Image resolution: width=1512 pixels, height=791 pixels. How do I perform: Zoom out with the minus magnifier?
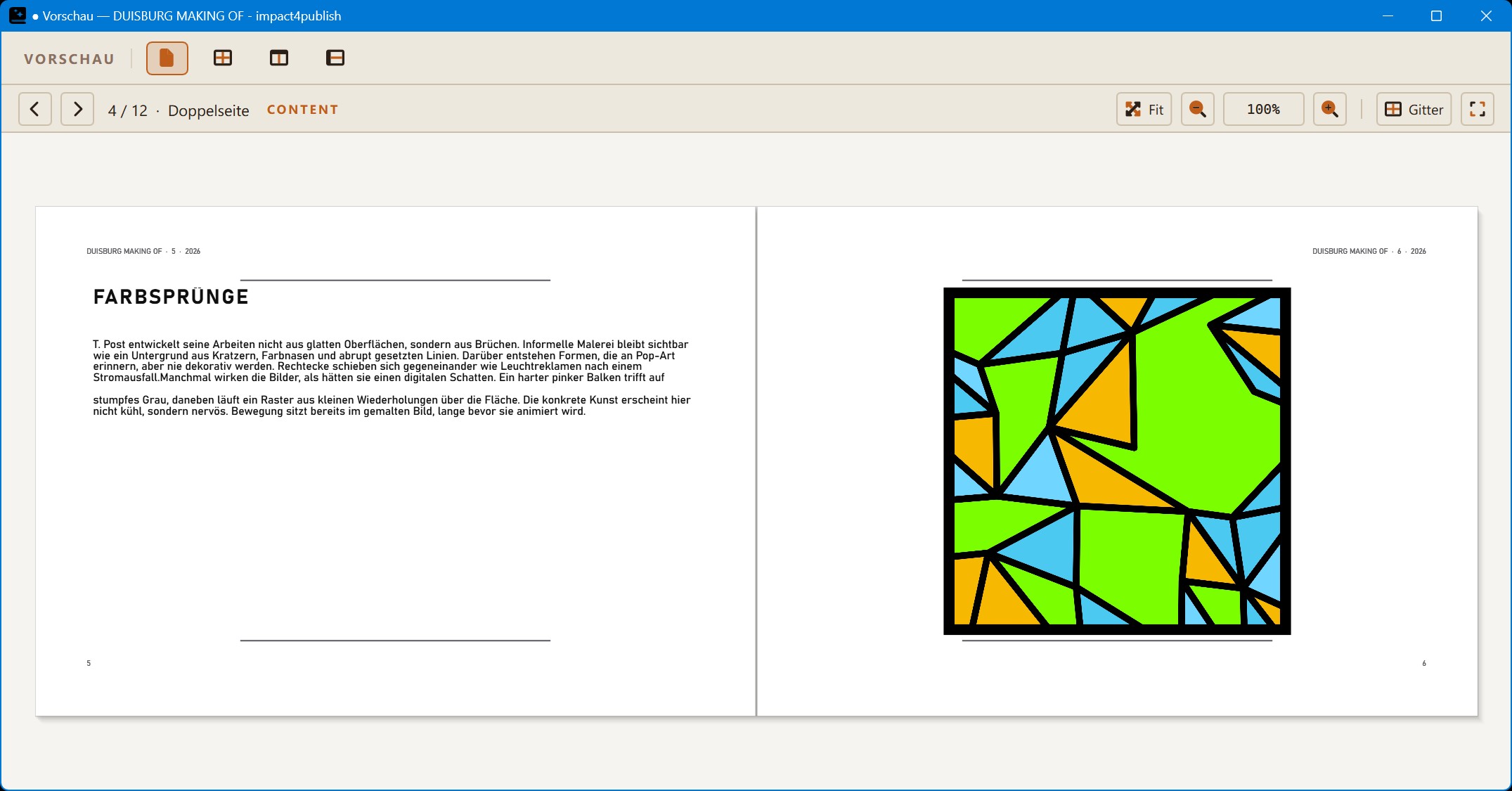[x=1198, y=109]
